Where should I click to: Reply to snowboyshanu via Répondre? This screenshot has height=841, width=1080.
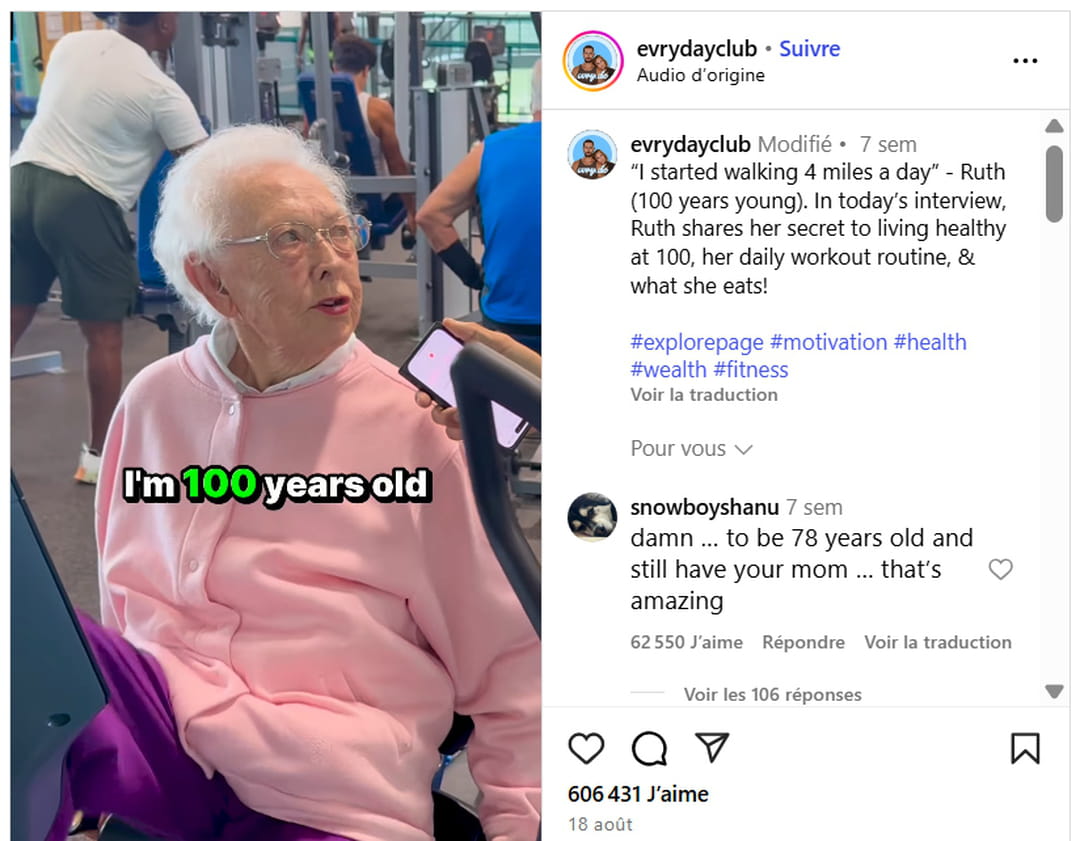pos(803,642)
